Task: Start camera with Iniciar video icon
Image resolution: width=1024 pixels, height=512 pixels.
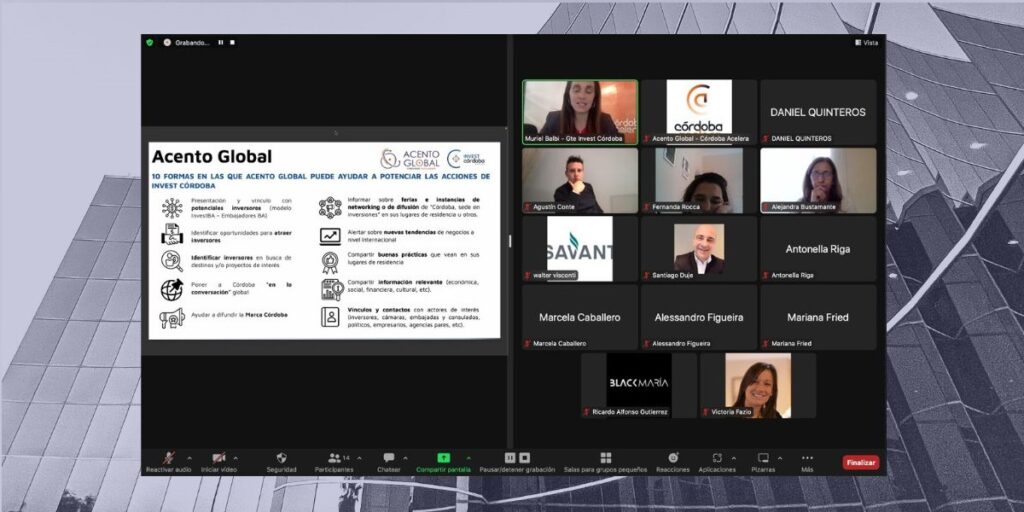Action: [219, 458]
